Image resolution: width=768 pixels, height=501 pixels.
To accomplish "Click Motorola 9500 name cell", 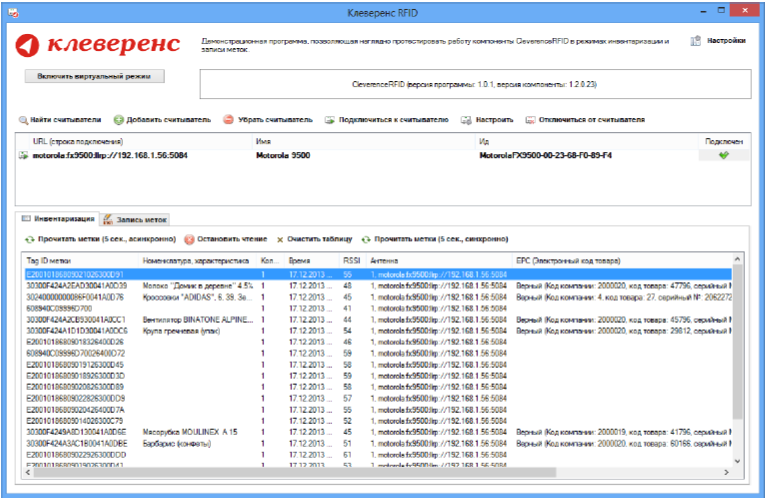I will coord(283,155).
